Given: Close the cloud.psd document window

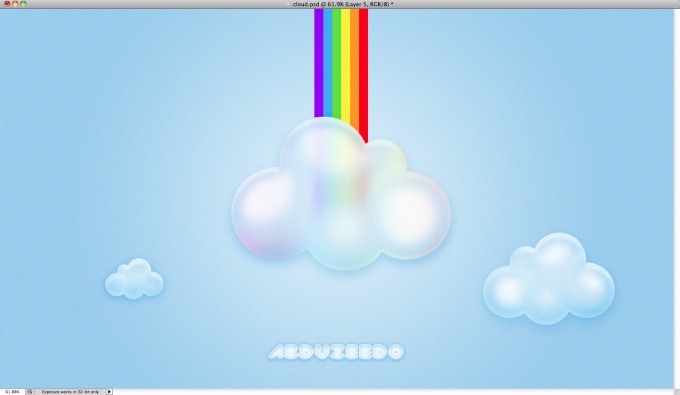Looking at the screenshot, I should (x=7, y=3).
